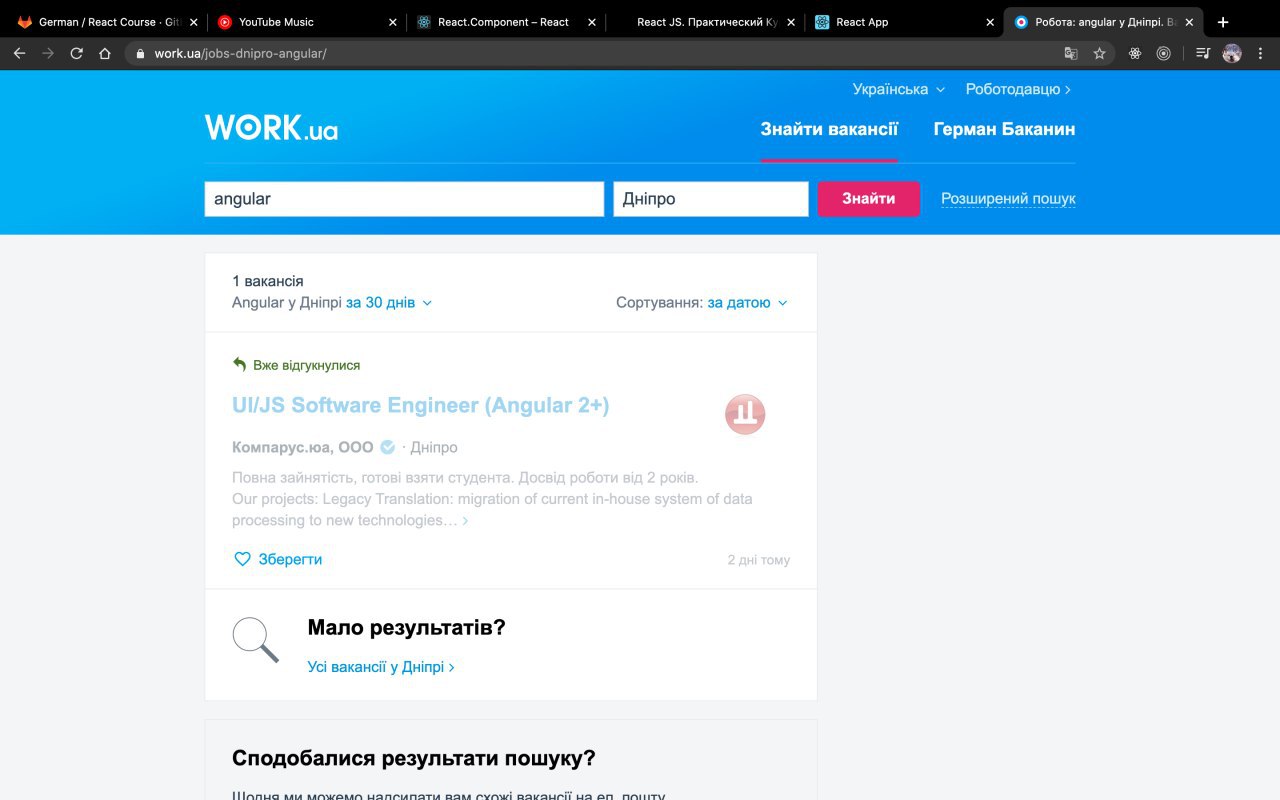Click the Компарус company logo

click(745, 414)
